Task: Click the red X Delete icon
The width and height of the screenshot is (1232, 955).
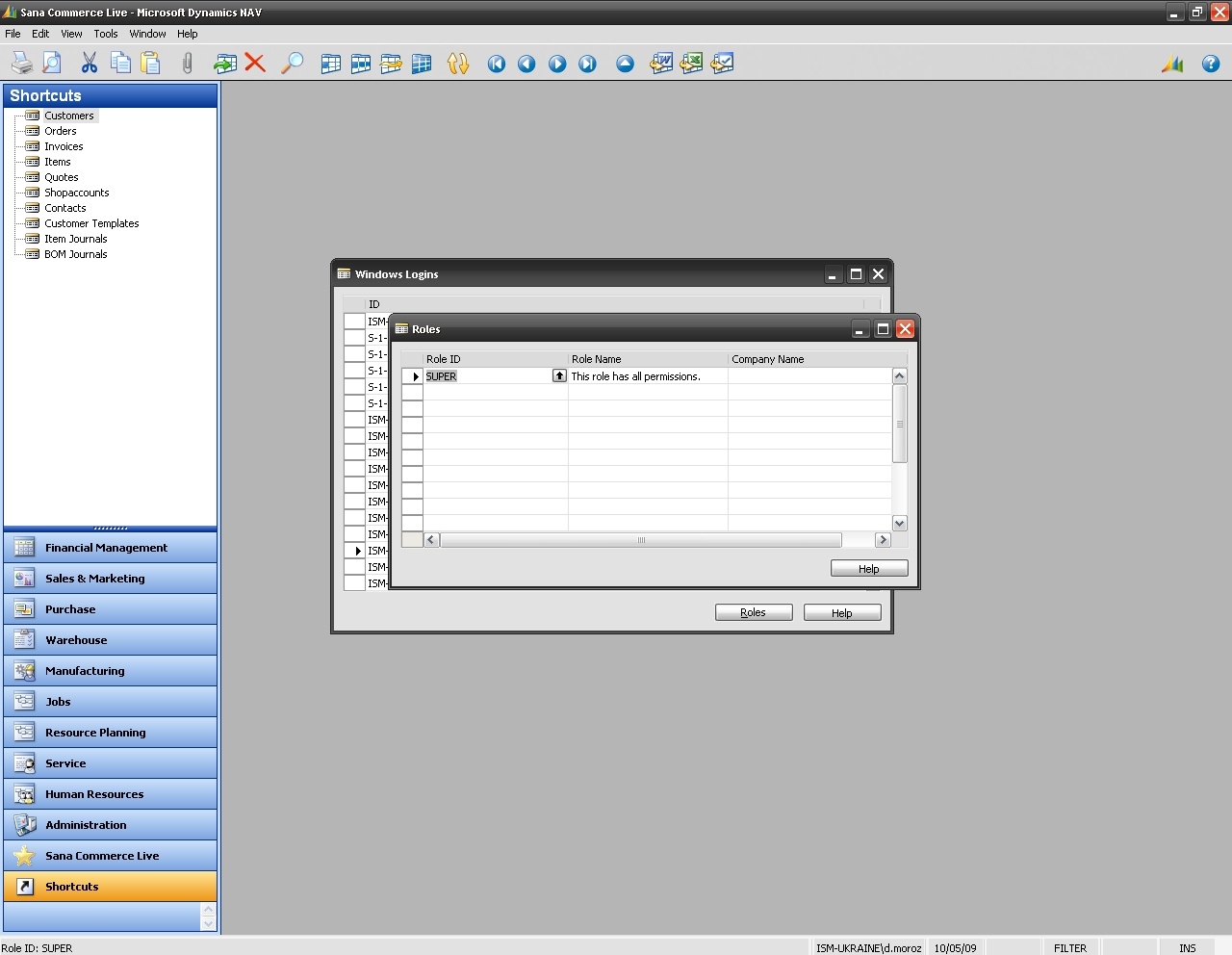Action: [x=255, y=64]
